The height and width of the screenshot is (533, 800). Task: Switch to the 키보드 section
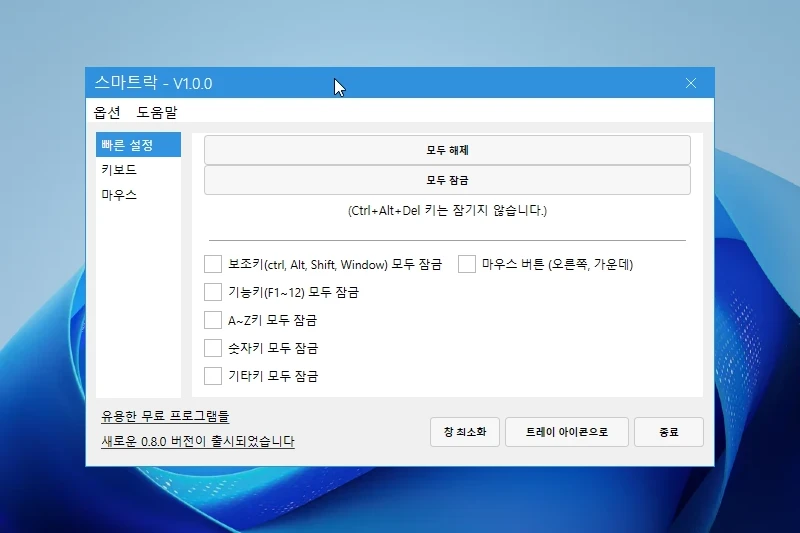pyautogui.click(x=138, y=169)
